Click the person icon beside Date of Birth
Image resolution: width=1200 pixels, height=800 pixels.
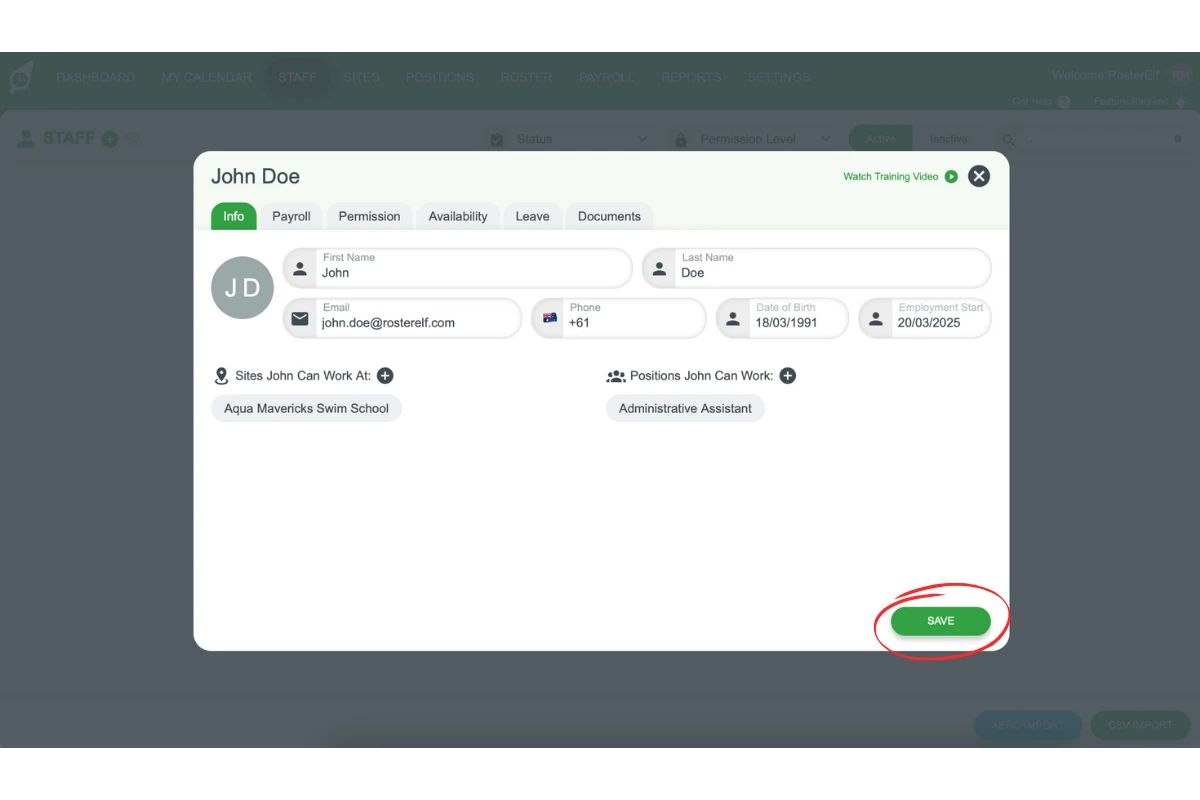[x=733, y=319]
